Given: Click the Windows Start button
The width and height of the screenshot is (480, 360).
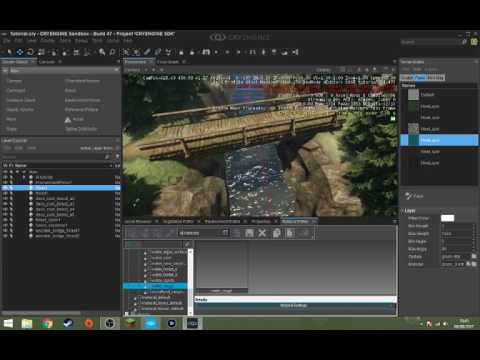Looking at the screenshot, I should [x=8, y=323].
